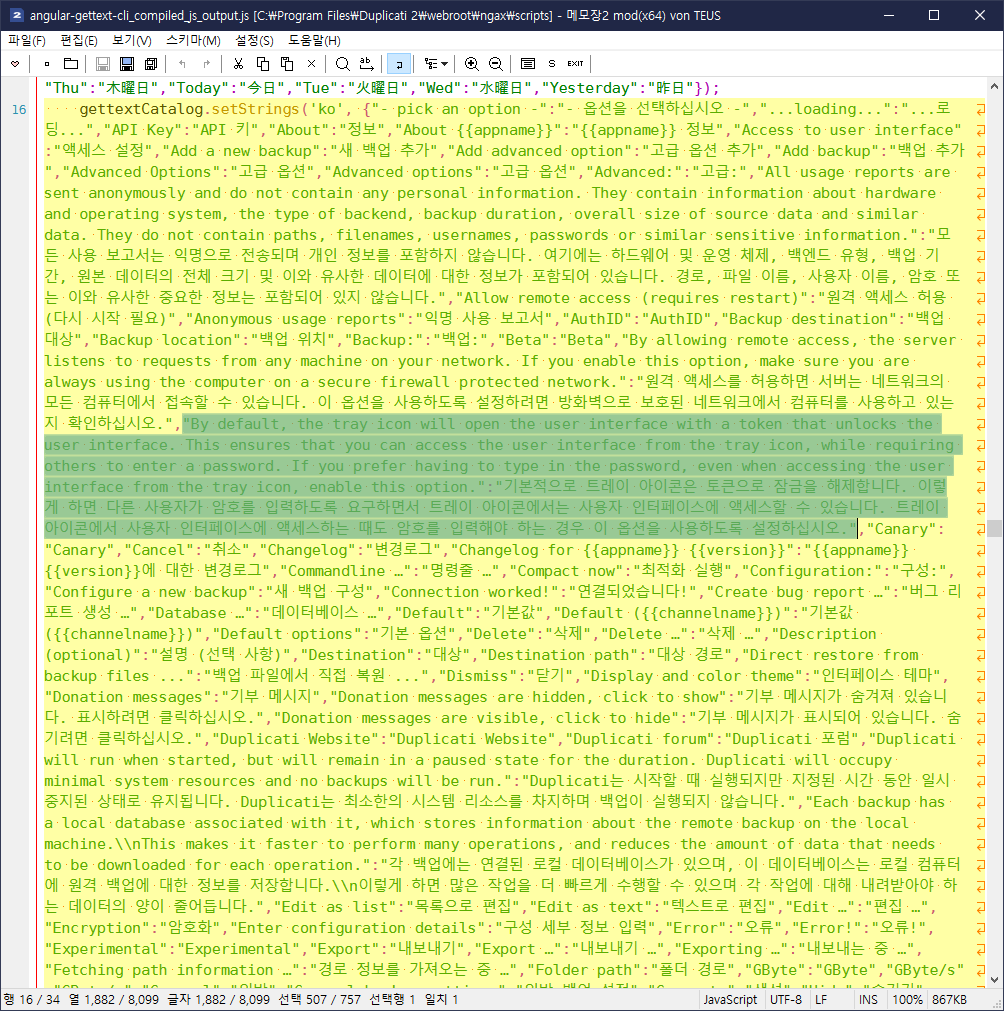This screenshot has width=1004, height=1011.
Task: Open the Replace (ab arrow) tool
Action: coord(367,64)
